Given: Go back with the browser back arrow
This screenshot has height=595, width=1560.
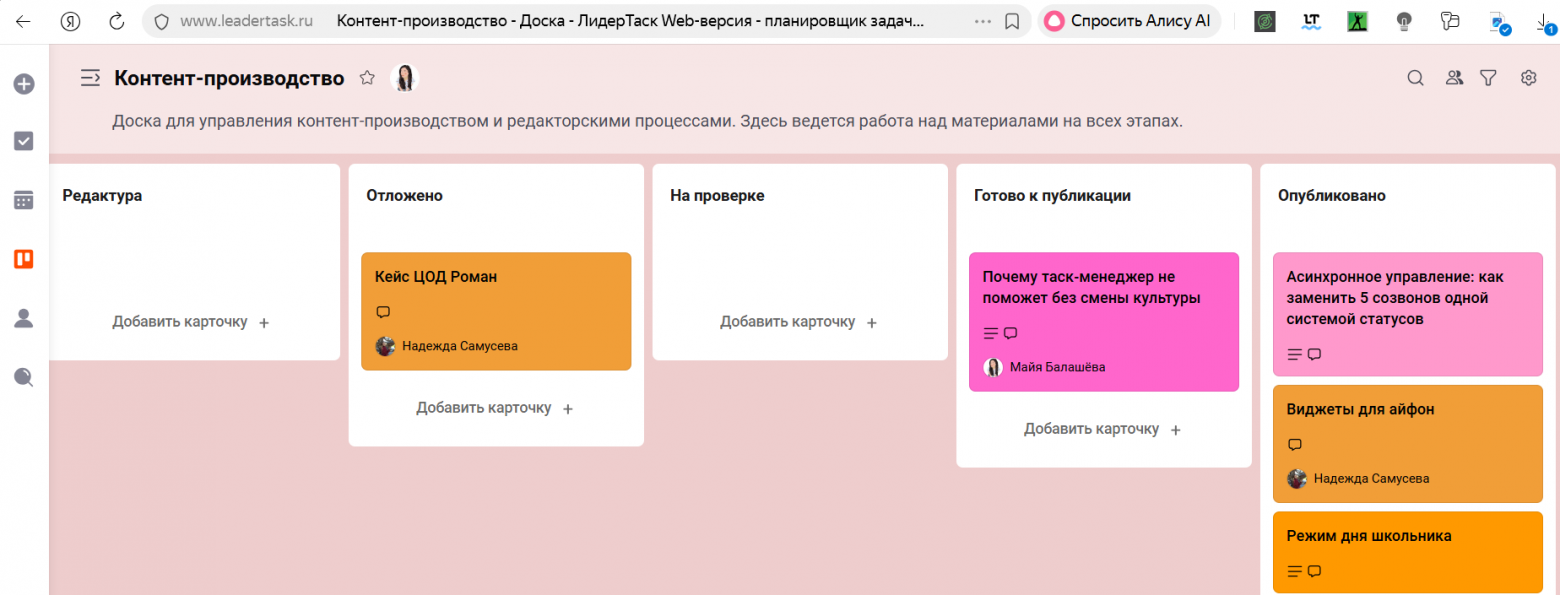Looking at the screenshot, I should (23, 21).
